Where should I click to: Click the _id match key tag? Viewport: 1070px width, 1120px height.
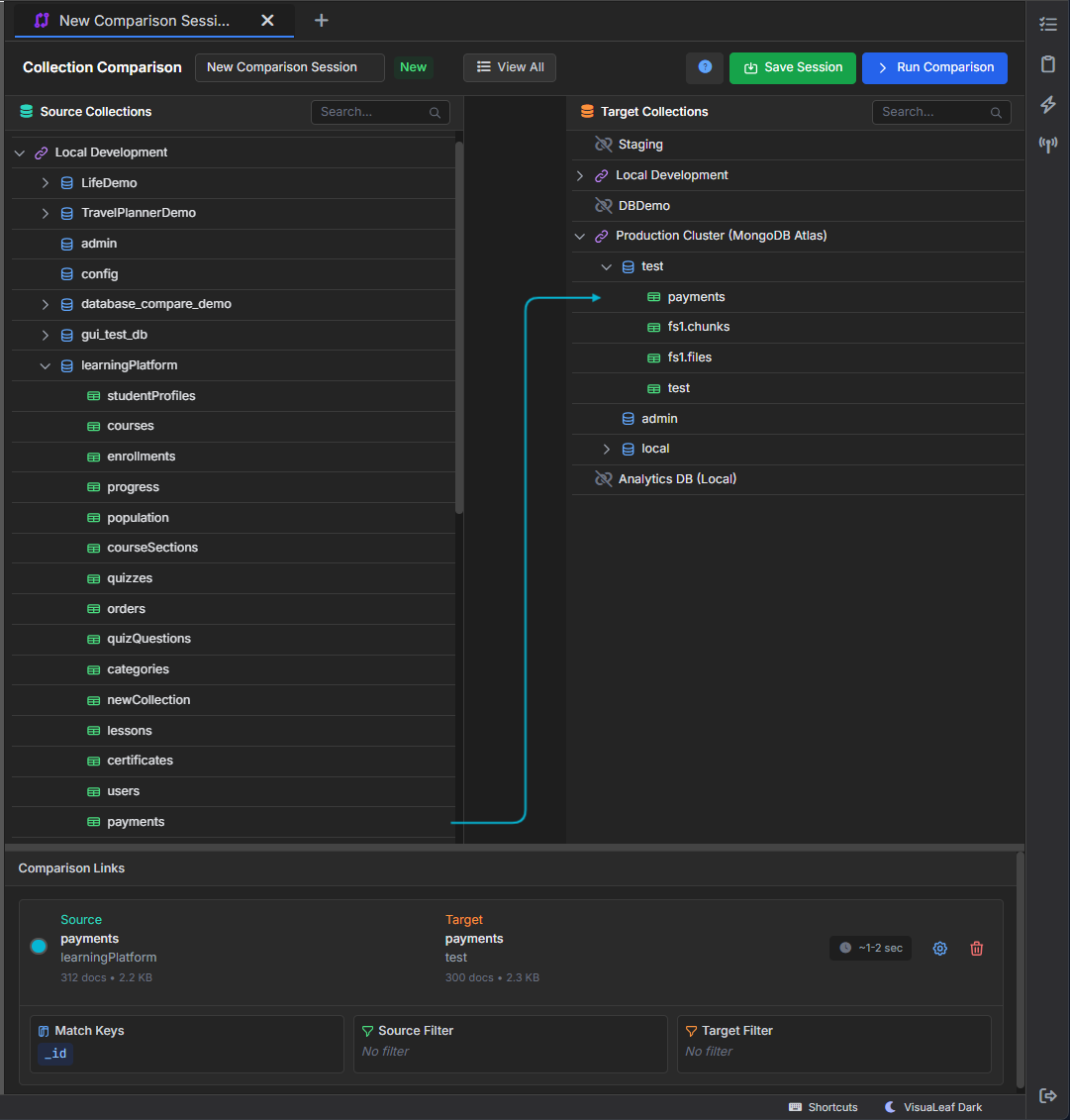(55, 1054)
